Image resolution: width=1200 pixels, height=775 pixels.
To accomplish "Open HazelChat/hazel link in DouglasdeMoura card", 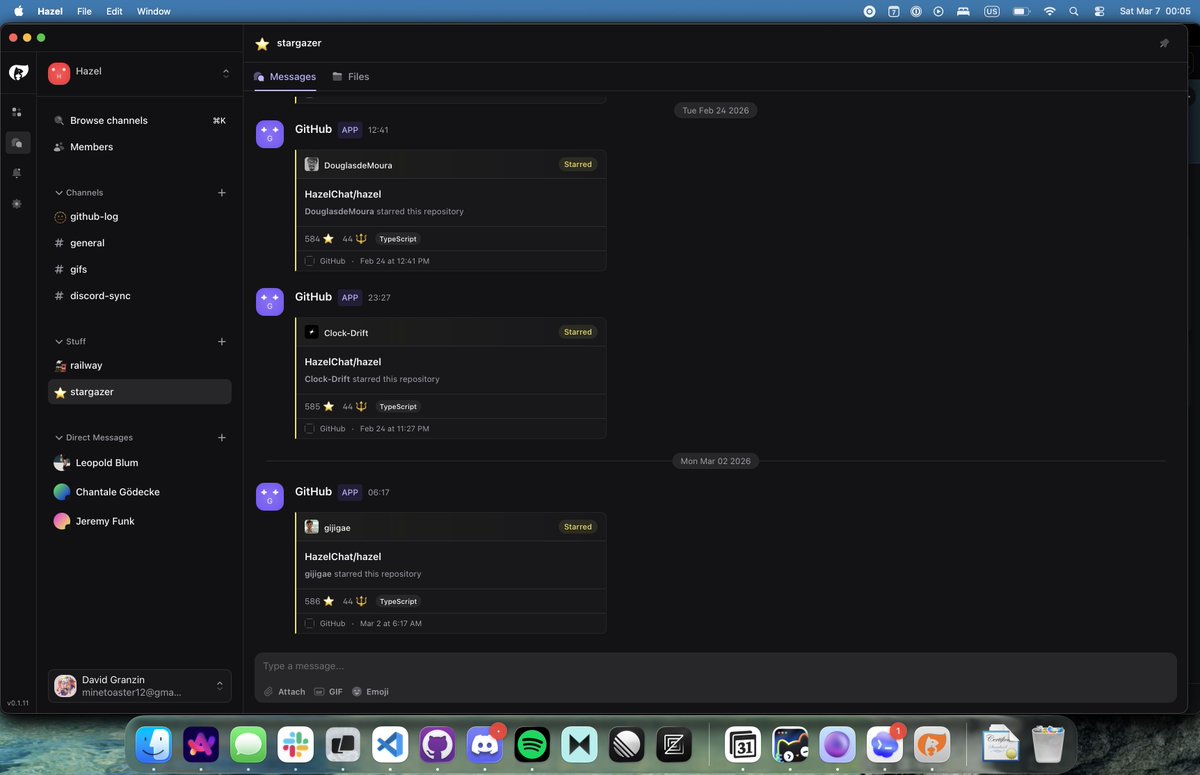I will tap(343, 194).
